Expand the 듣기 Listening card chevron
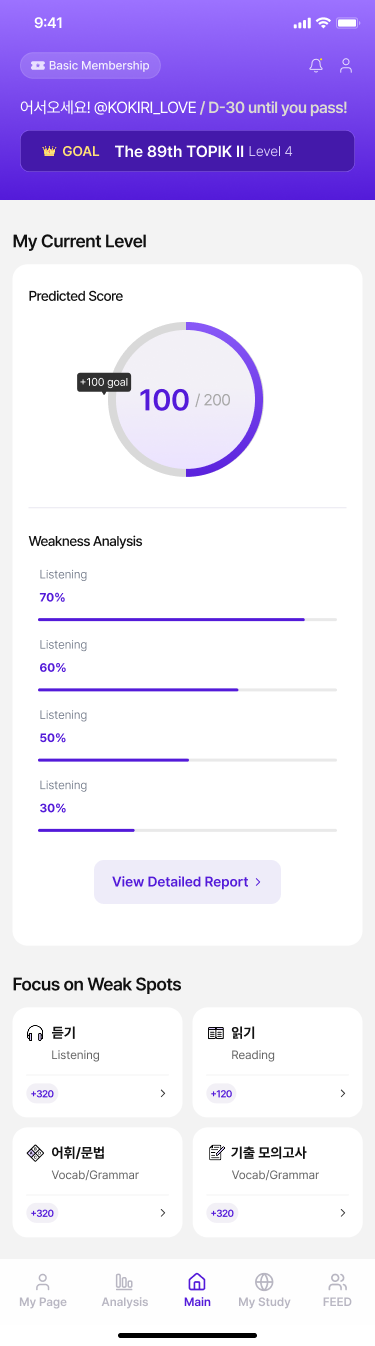375x1346 pixels. [162, 1094]
